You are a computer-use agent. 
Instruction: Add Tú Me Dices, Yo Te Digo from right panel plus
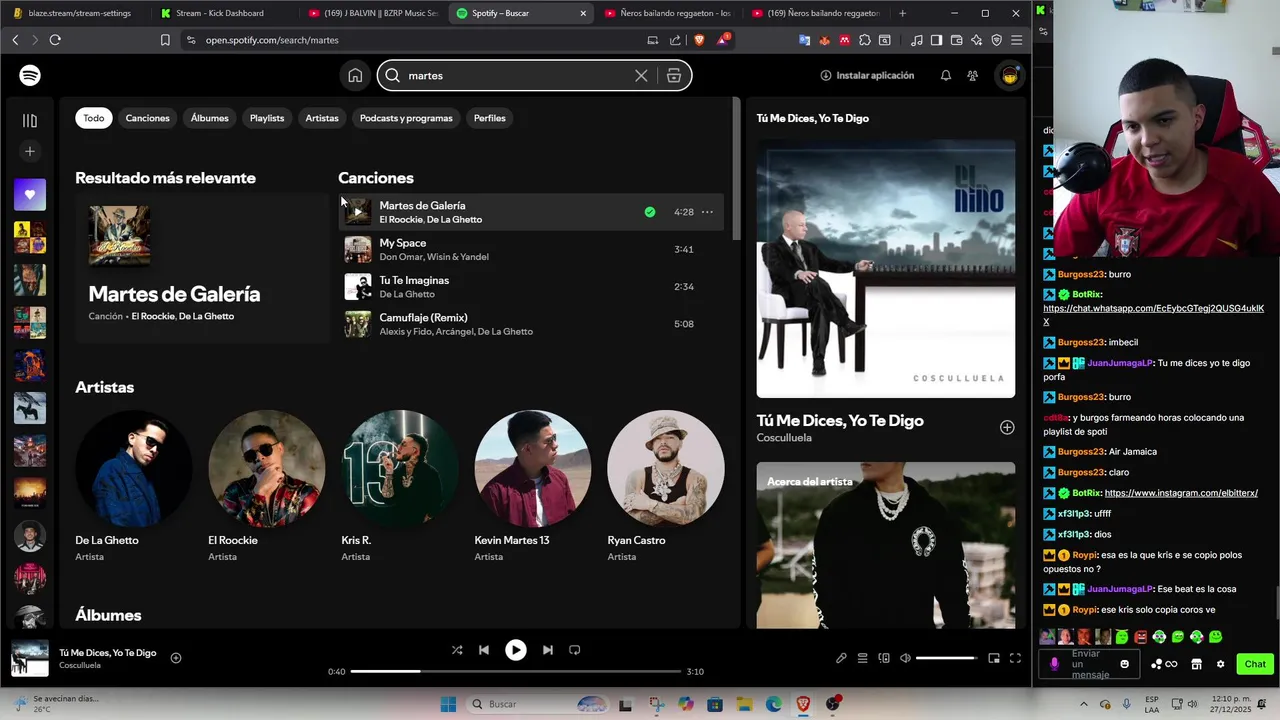click(1007, 427)
